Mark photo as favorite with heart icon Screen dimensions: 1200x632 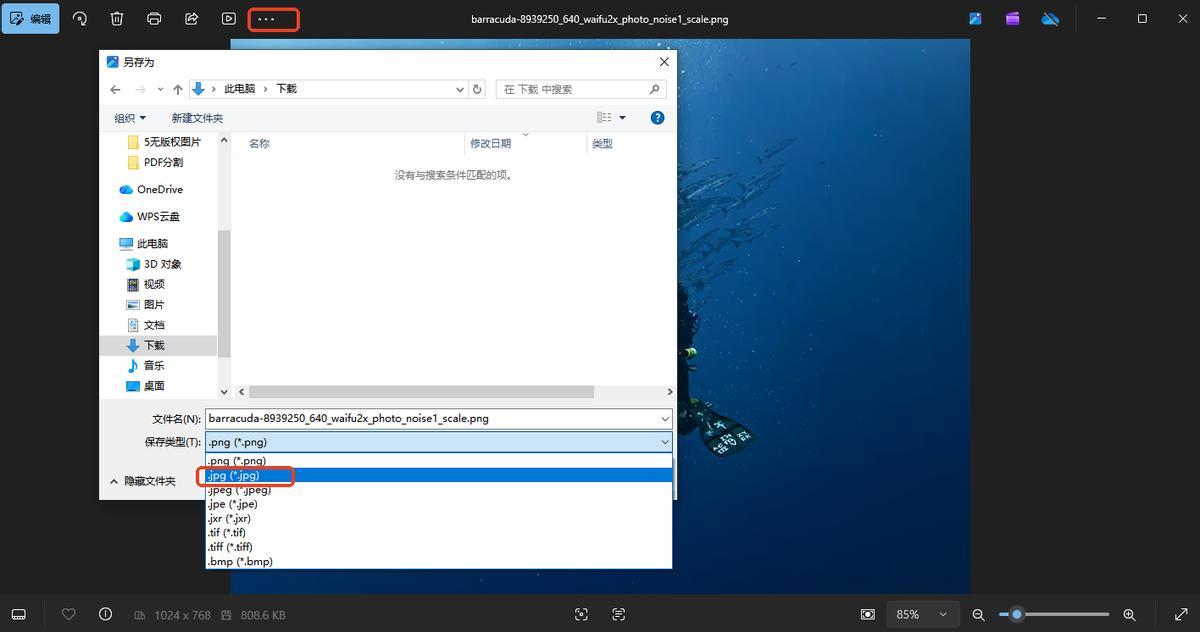pos(69,614)
